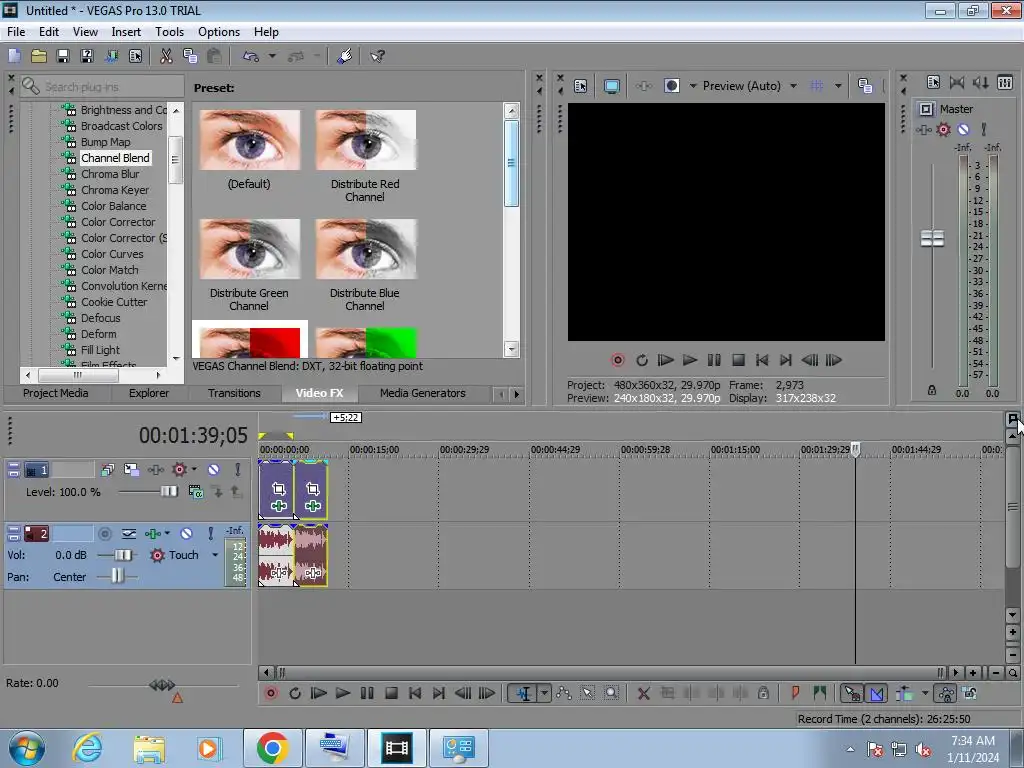The width and height of the screenshot is (1024, 768).
Task: Toggle Automatic Crossfades in timeline toolbar
Action: [876, 694]
